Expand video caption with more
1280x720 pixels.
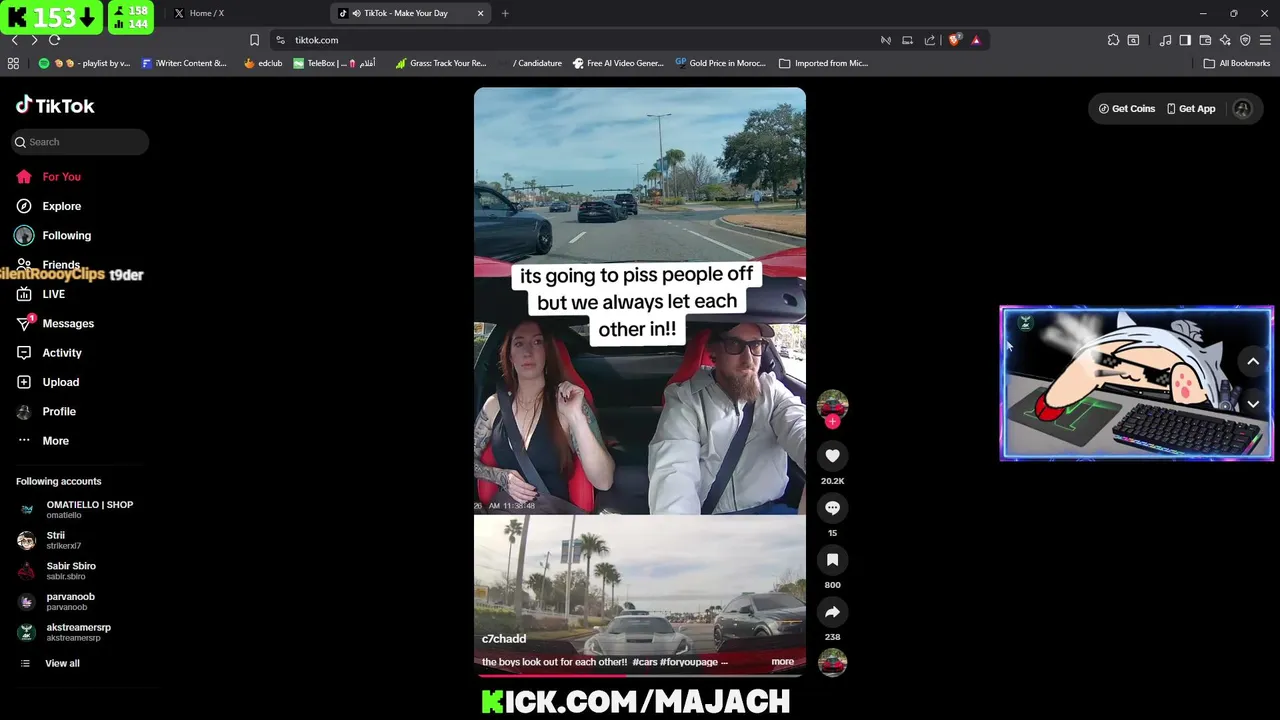point(782,662)
